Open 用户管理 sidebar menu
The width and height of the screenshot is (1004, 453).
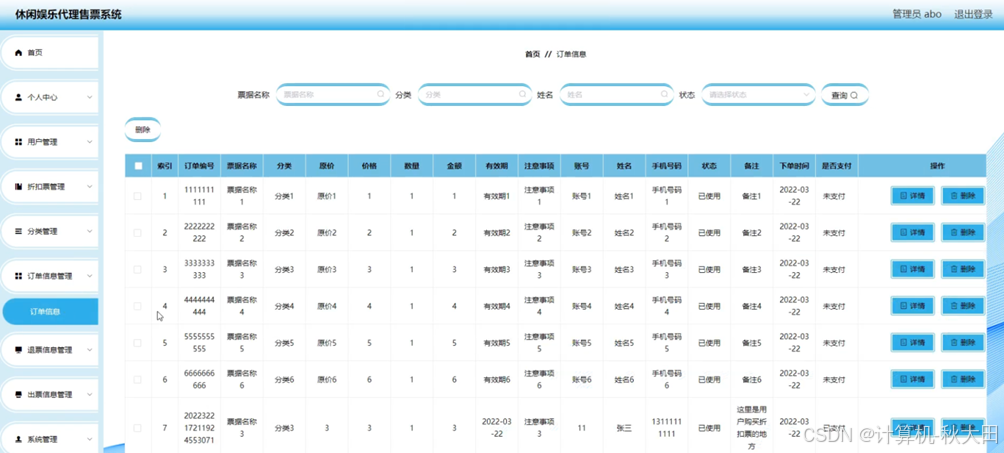click(x=51, y=142)
